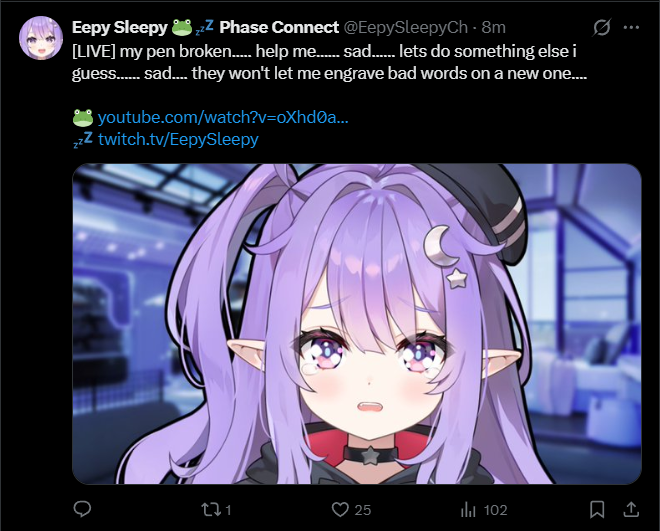660x531 pixels.
Task: Click the Eepy Sleepy display name
Action: (120, 27)
